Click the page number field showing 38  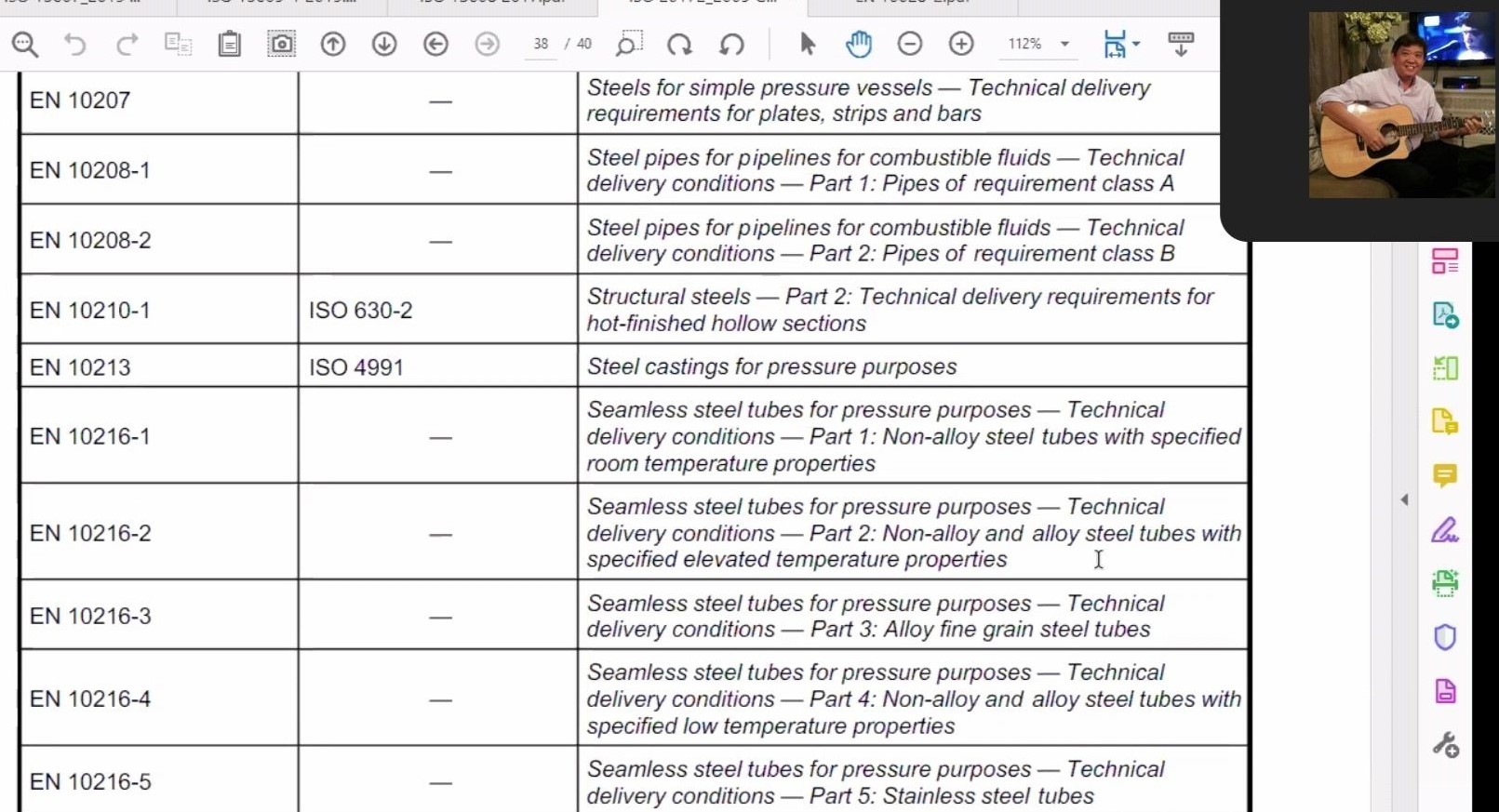pyautogui.click(x=541, y=44)
